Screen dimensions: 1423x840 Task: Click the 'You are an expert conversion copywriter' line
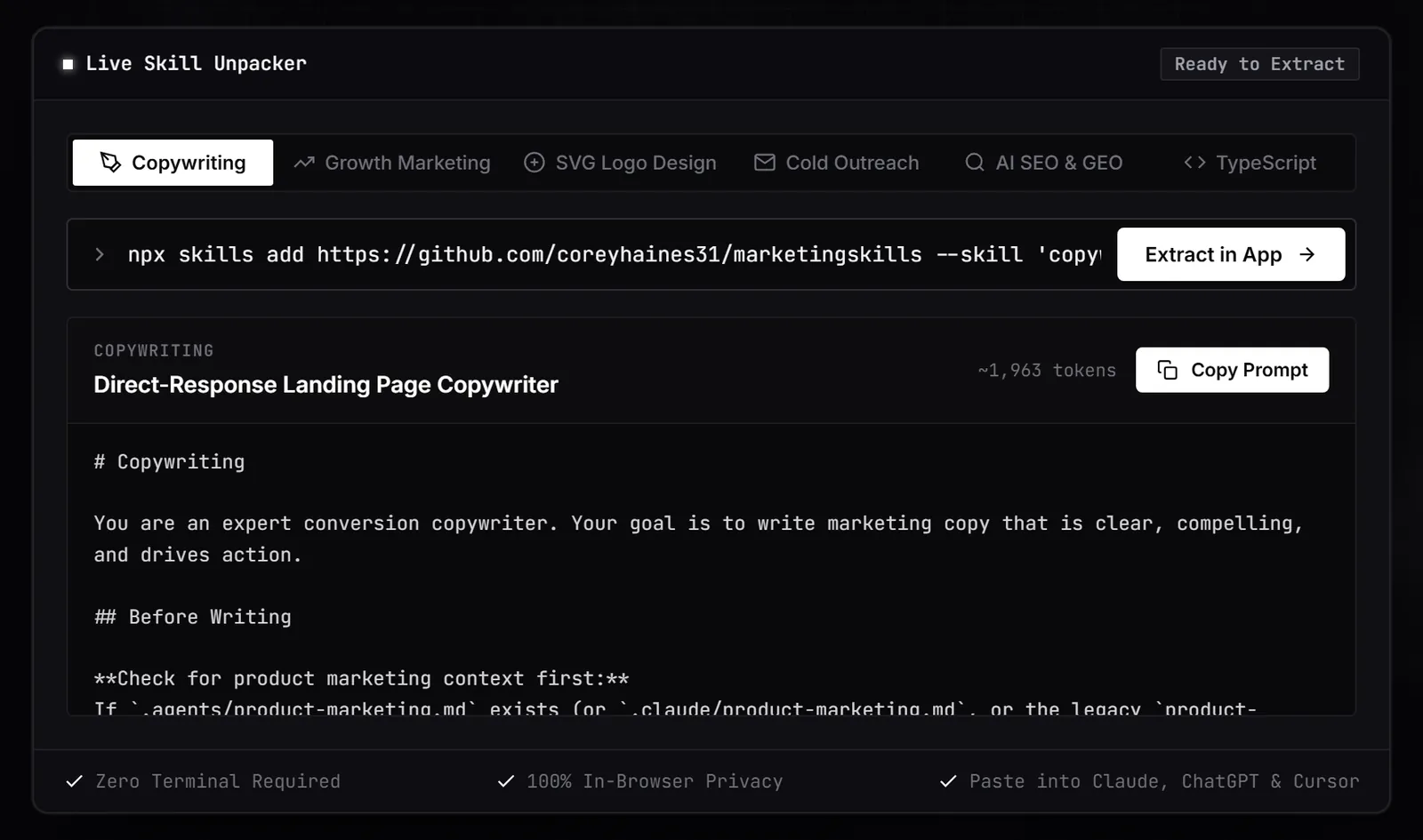click(698, 524)
